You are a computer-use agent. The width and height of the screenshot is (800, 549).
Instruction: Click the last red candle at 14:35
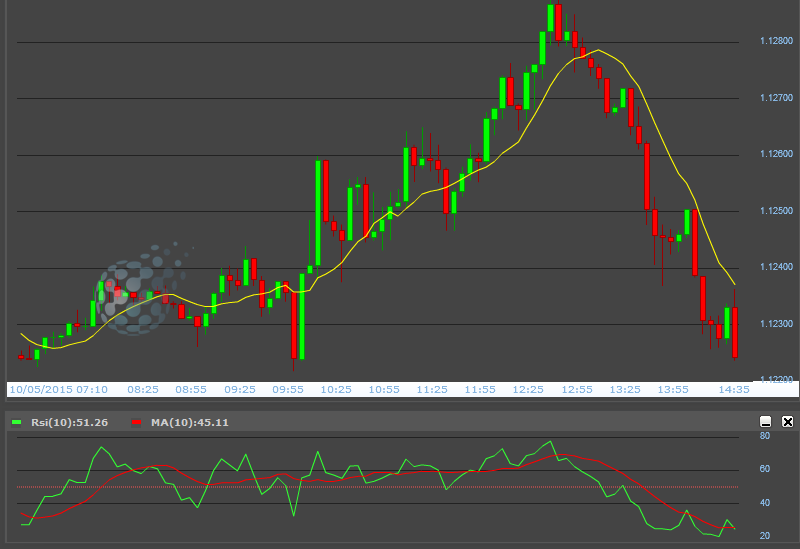[x=735, y=332]
